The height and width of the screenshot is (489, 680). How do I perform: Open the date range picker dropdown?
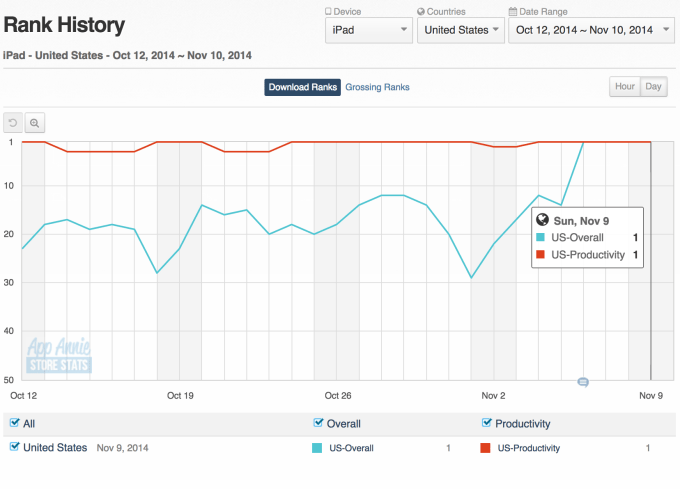pos(589,30)
